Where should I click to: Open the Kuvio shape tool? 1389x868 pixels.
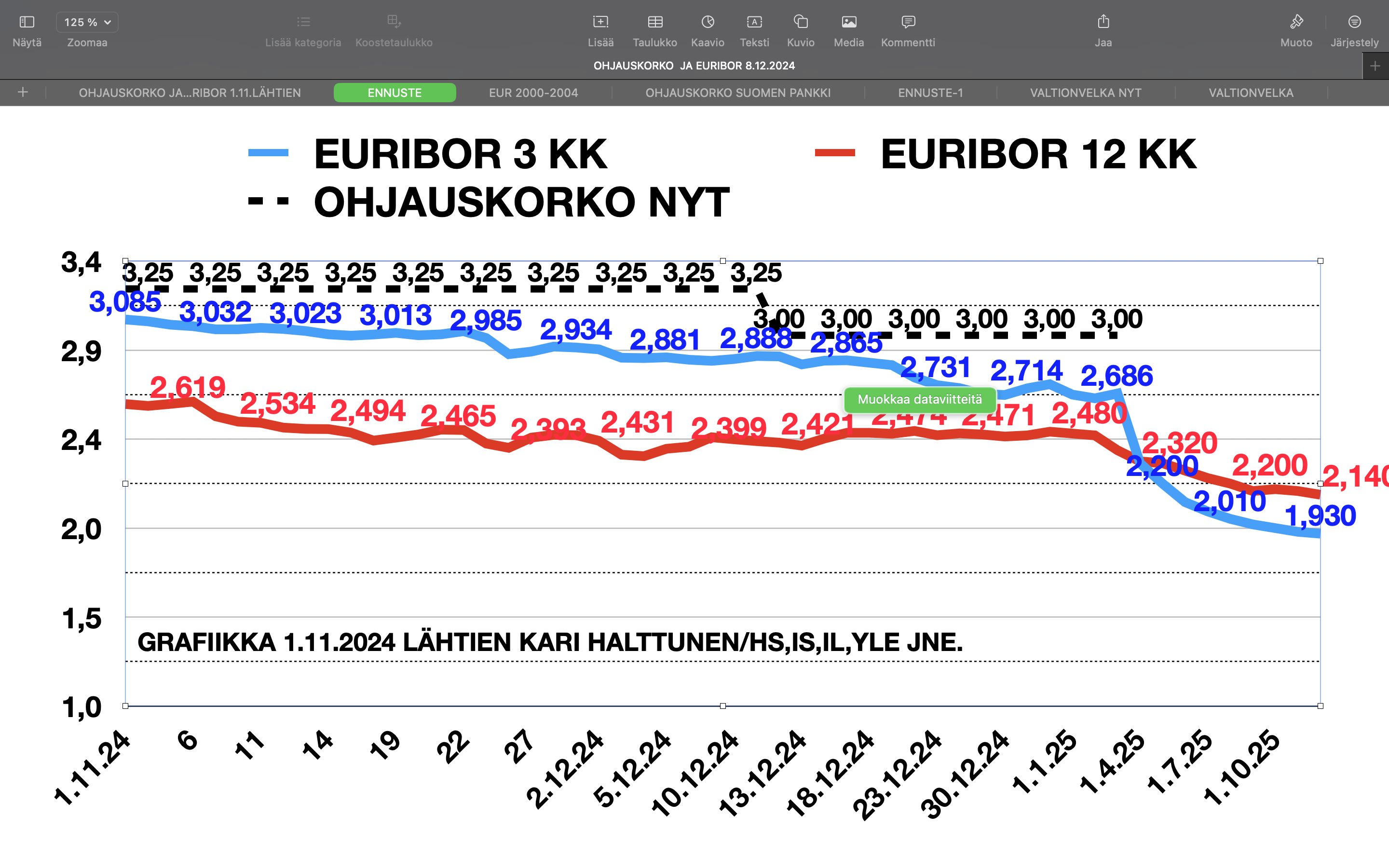pos(801,22)
